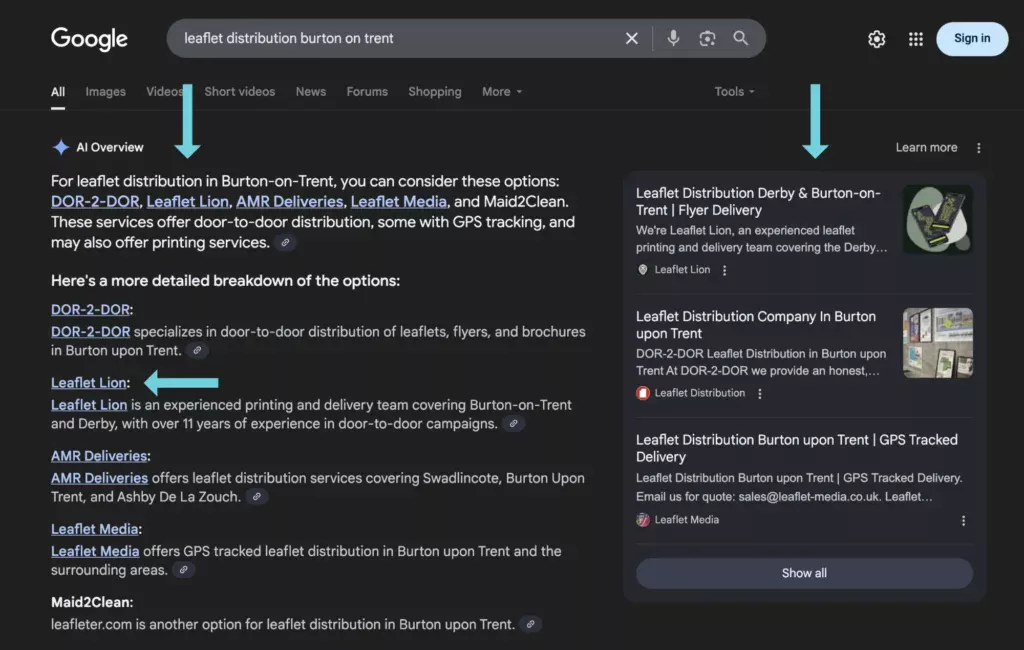Click the magnifying glass search icon
1024x650 pixels.
pos(740,38)
